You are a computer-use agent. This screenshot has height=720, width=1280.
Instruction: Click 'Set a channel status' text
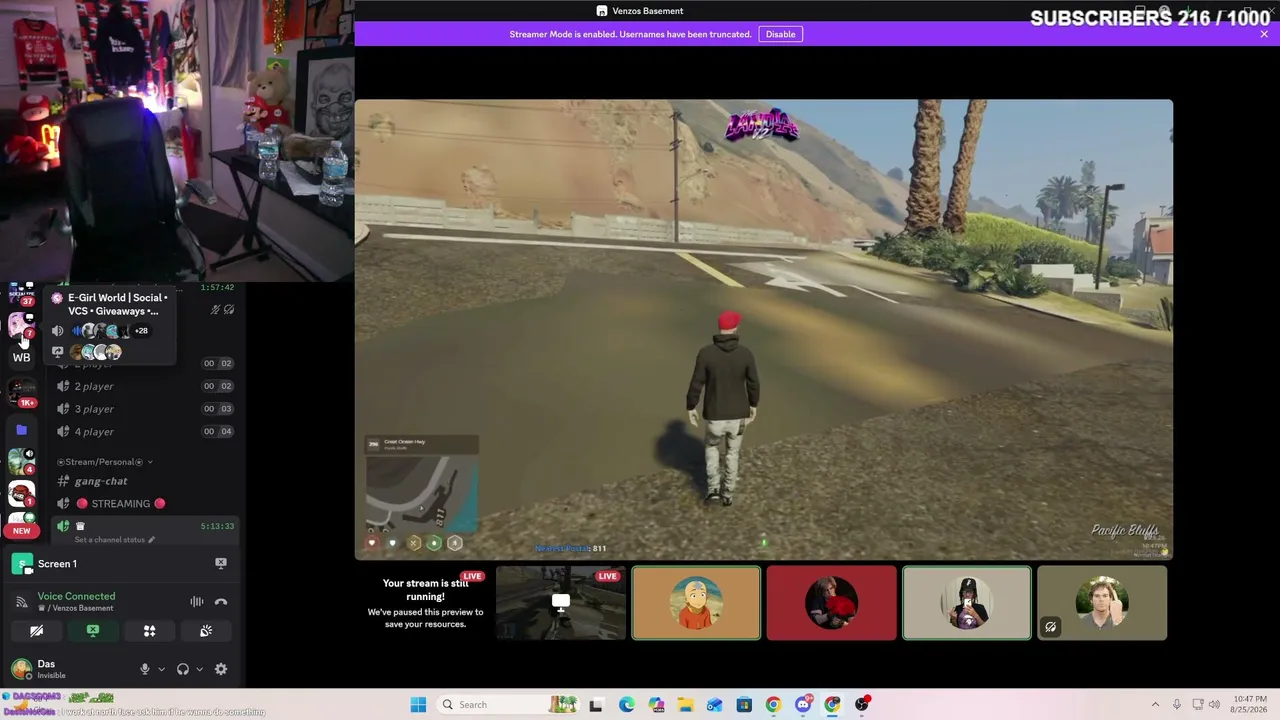pyautogui.click(x=109, y=540)
